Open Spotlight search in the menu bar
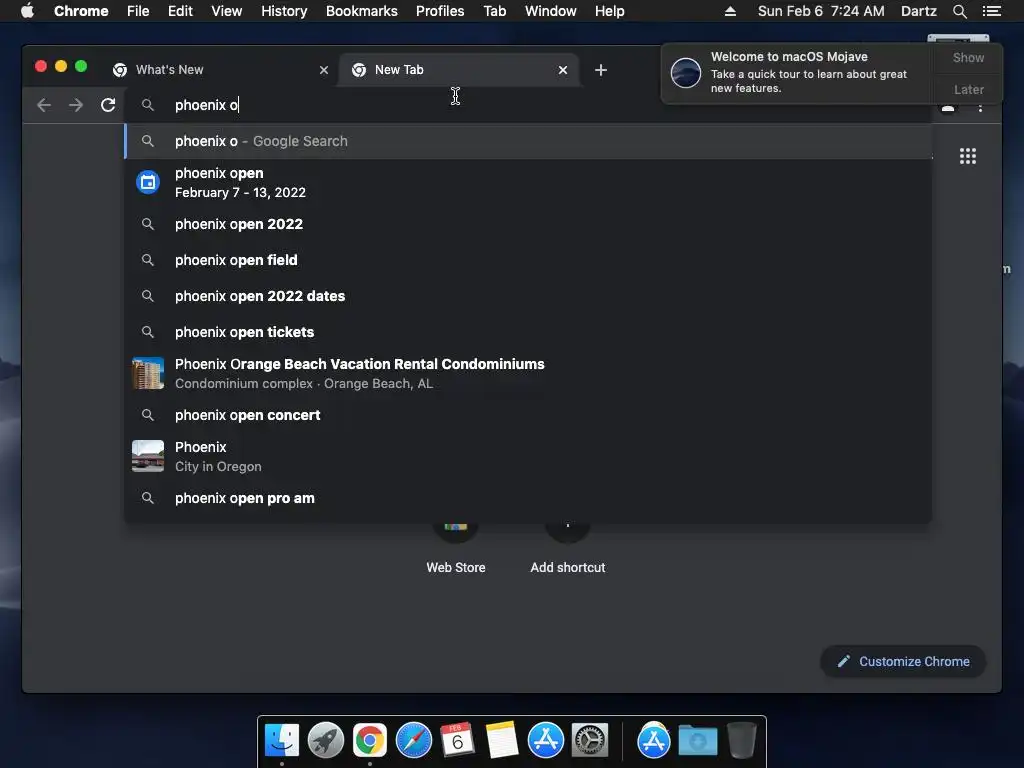This screenshot has width=1024, height=768. pyautogui.click(x=959, y=11)
